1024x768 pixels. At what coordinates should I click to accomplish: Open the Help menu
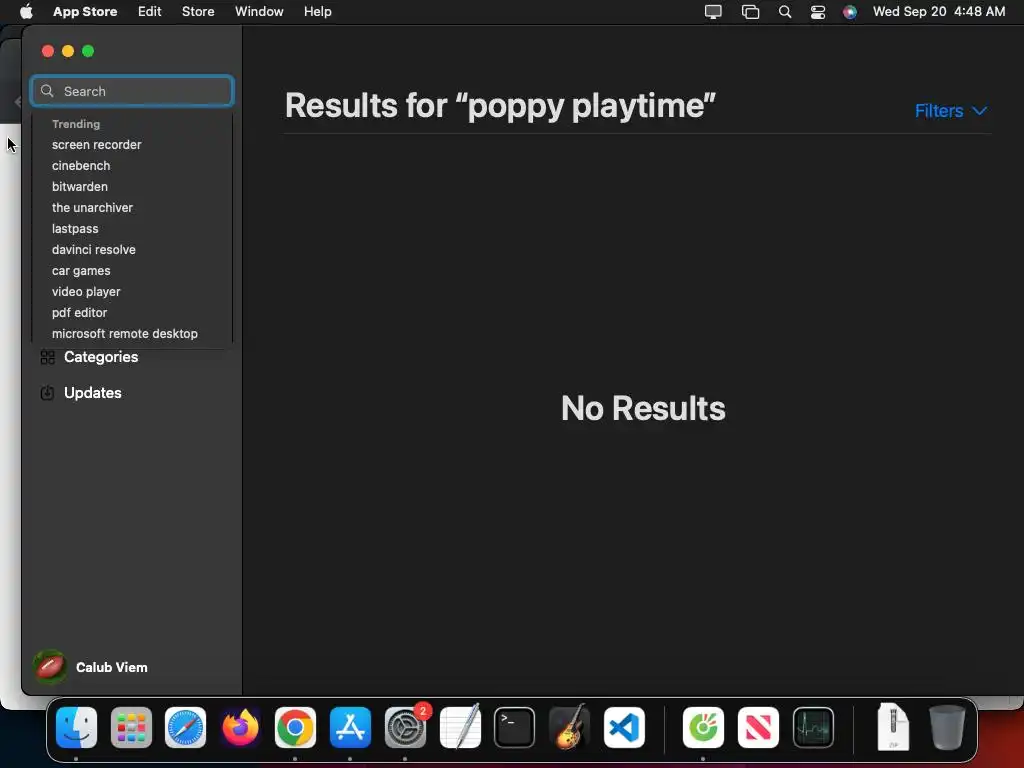(317, 12)
